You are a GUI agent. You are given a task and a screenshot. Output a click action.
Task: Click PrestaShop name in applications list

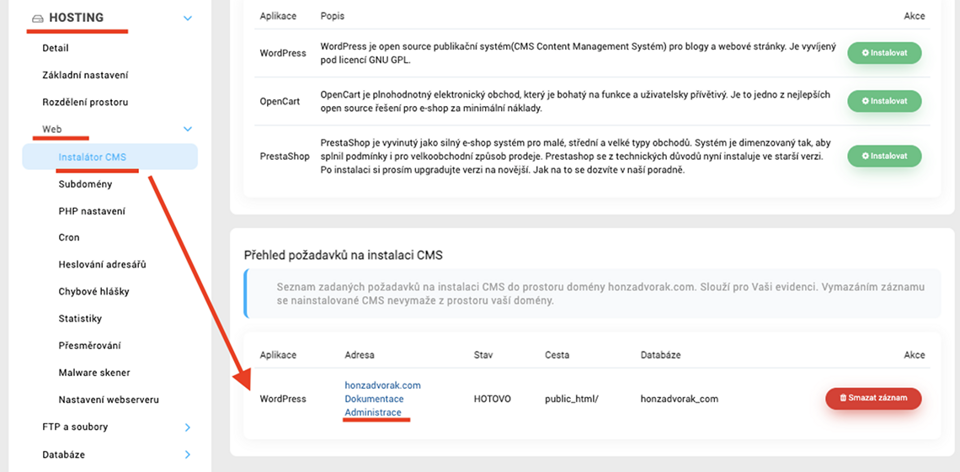(x=285, y=156)
